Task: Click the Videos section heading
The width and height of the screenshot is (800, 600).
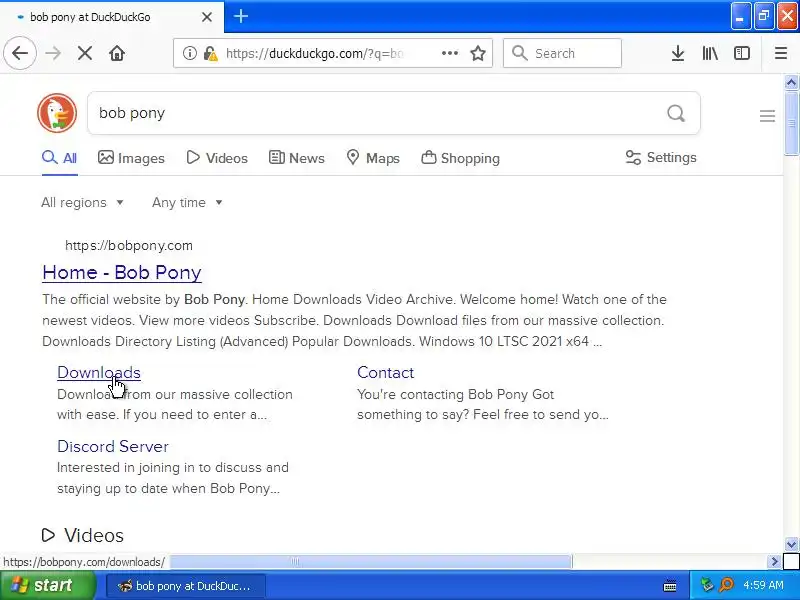Action: coord(94,535)
